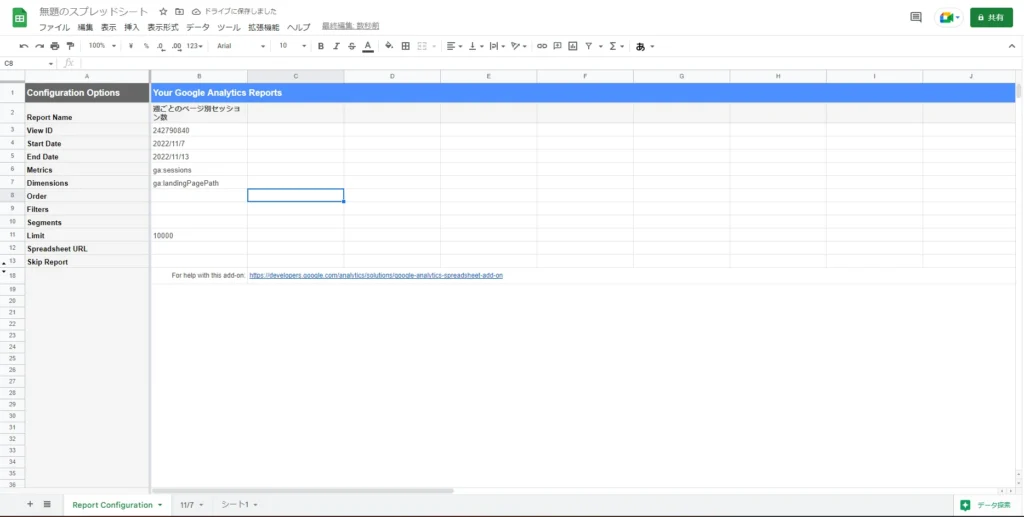Open the more number formats 123 dropdown

pos(195,46)
